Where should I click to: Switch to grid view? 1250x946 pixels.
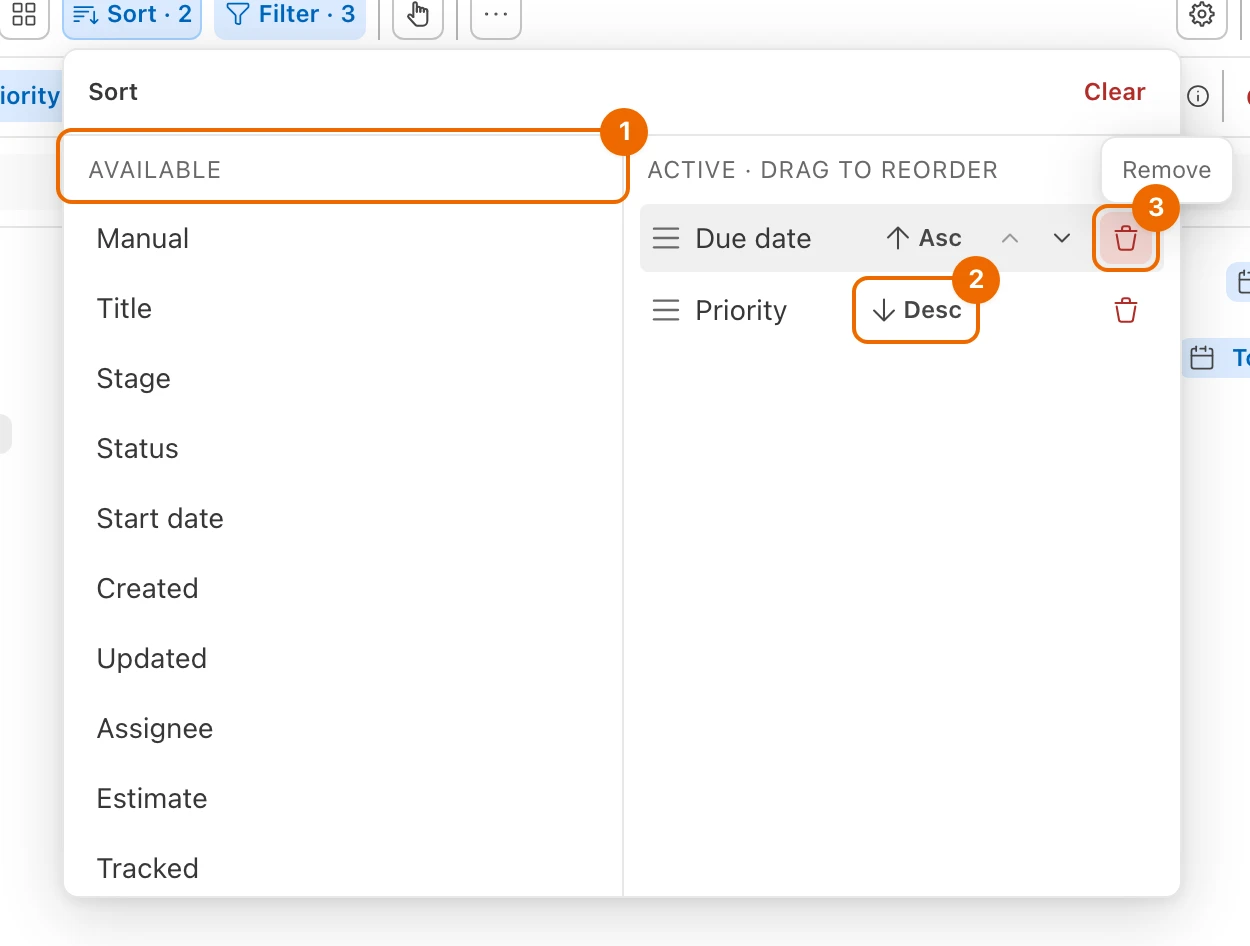tap(24, 14)
